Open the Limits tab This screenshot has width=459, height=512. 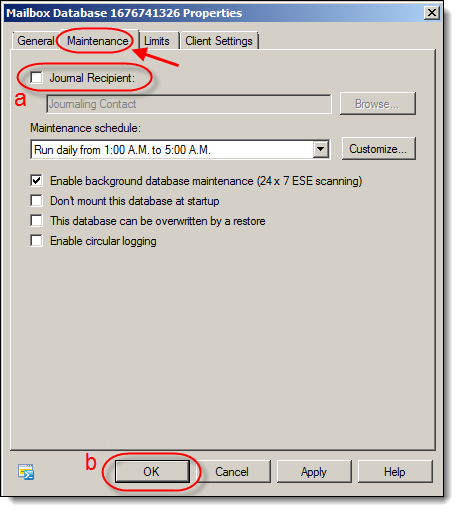tap(157, 41)
